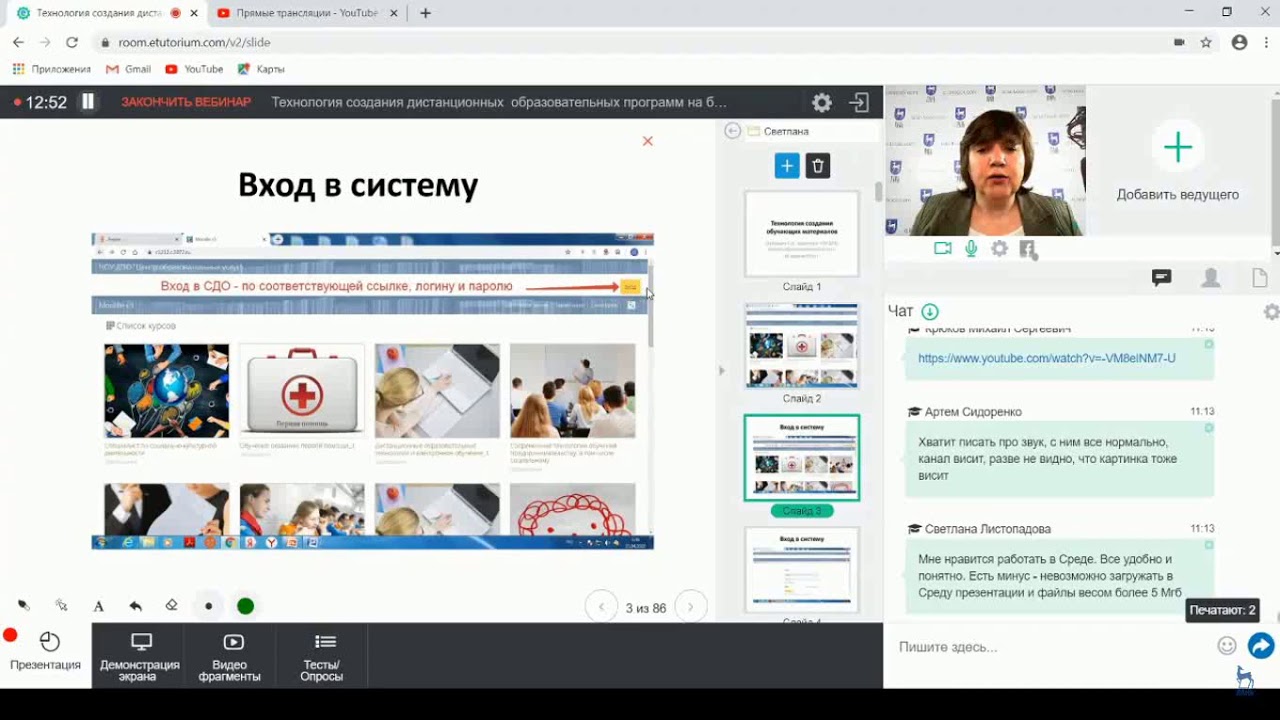Image resolution: width=1280 pixels, height=720 pixels.
Task: Download chat with green arrow icon
Action: [930, 312]
